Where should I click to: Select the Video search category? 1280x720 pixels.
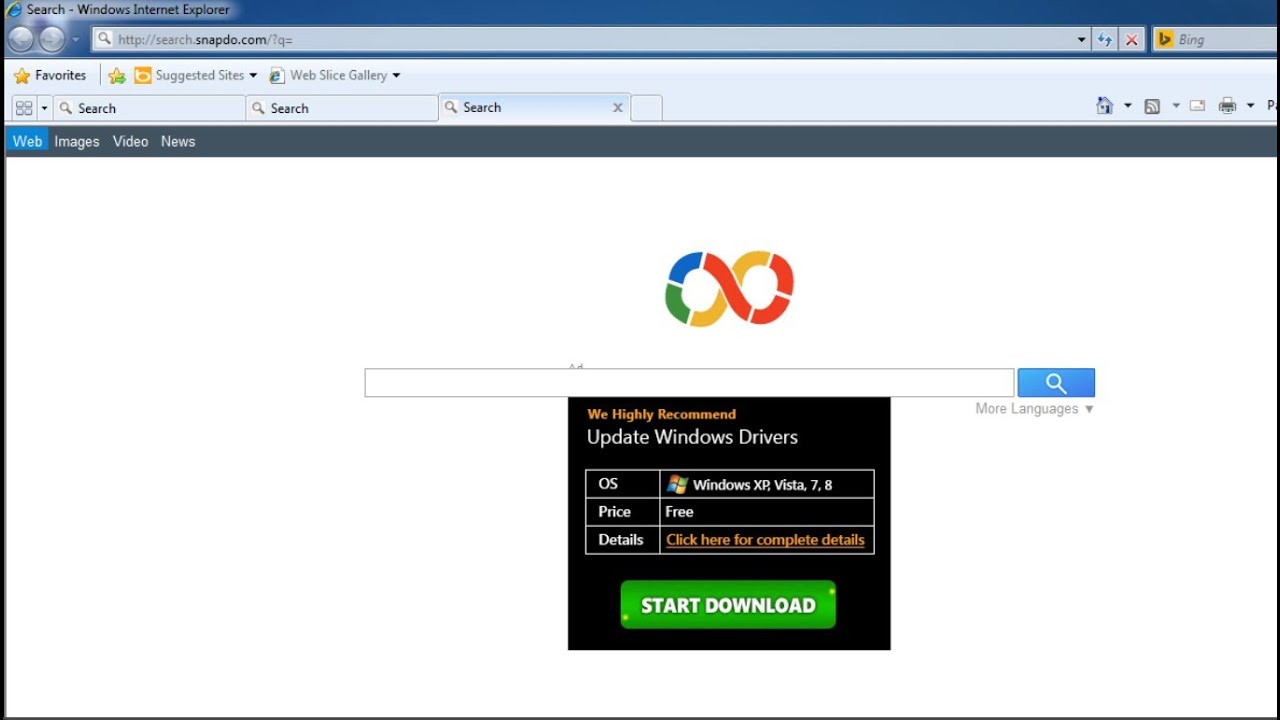click(x=131, y=141)
